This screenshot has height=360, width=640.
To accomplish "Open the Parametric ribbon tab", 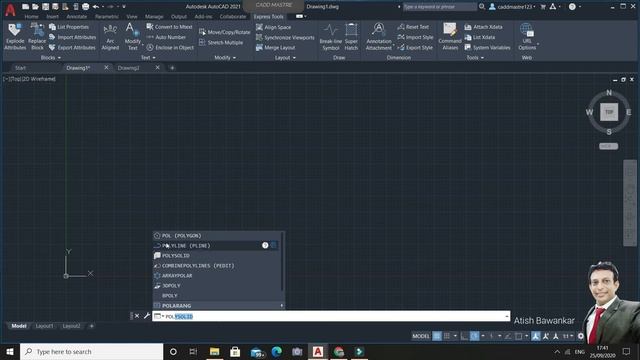I will [107, 17].
